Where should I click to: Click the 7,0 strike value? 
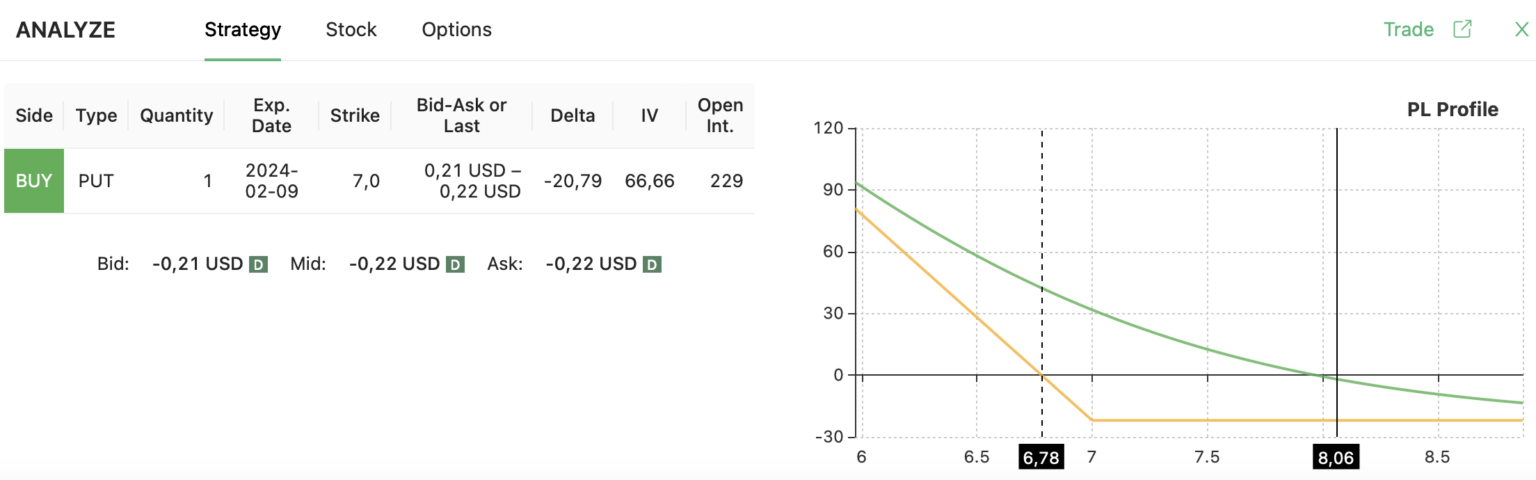pos(367,181)
